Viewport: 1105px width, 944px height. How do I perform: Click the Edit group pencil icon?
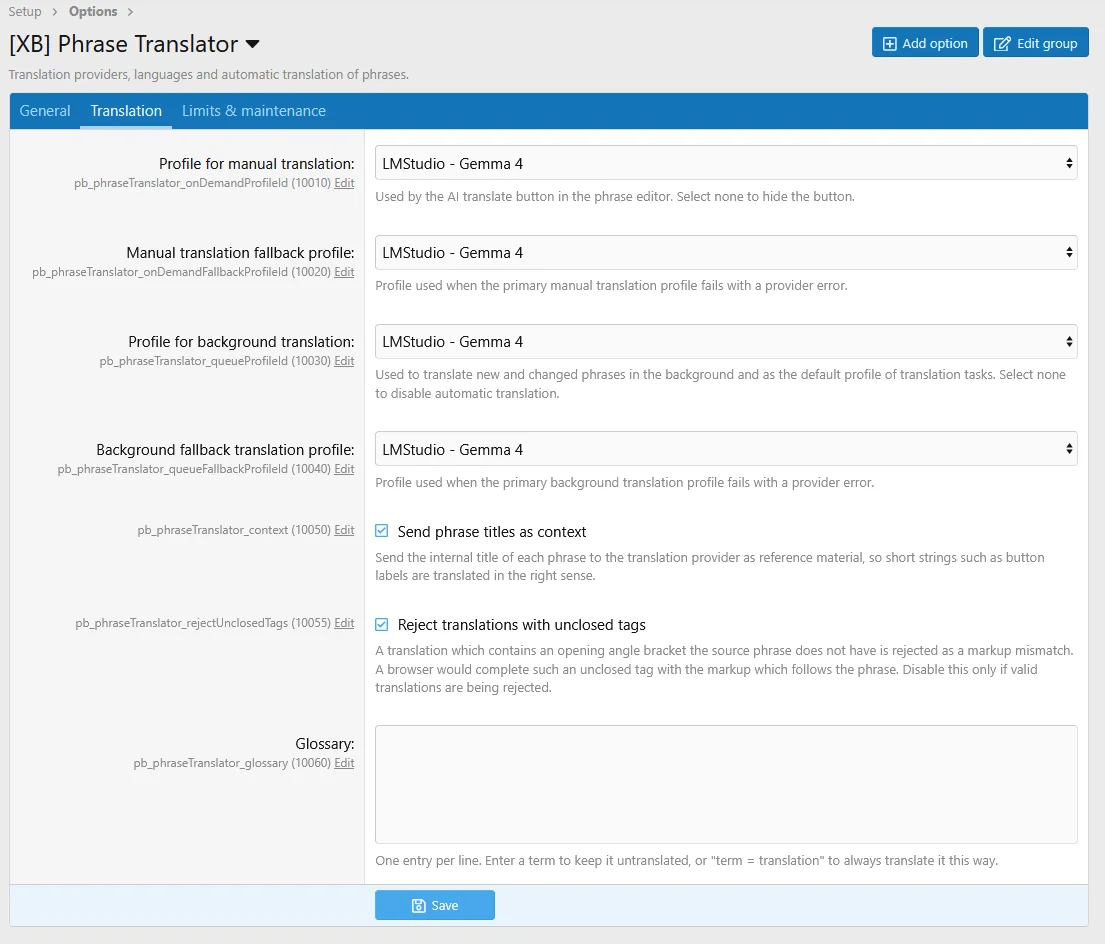tap(1001, 44)
